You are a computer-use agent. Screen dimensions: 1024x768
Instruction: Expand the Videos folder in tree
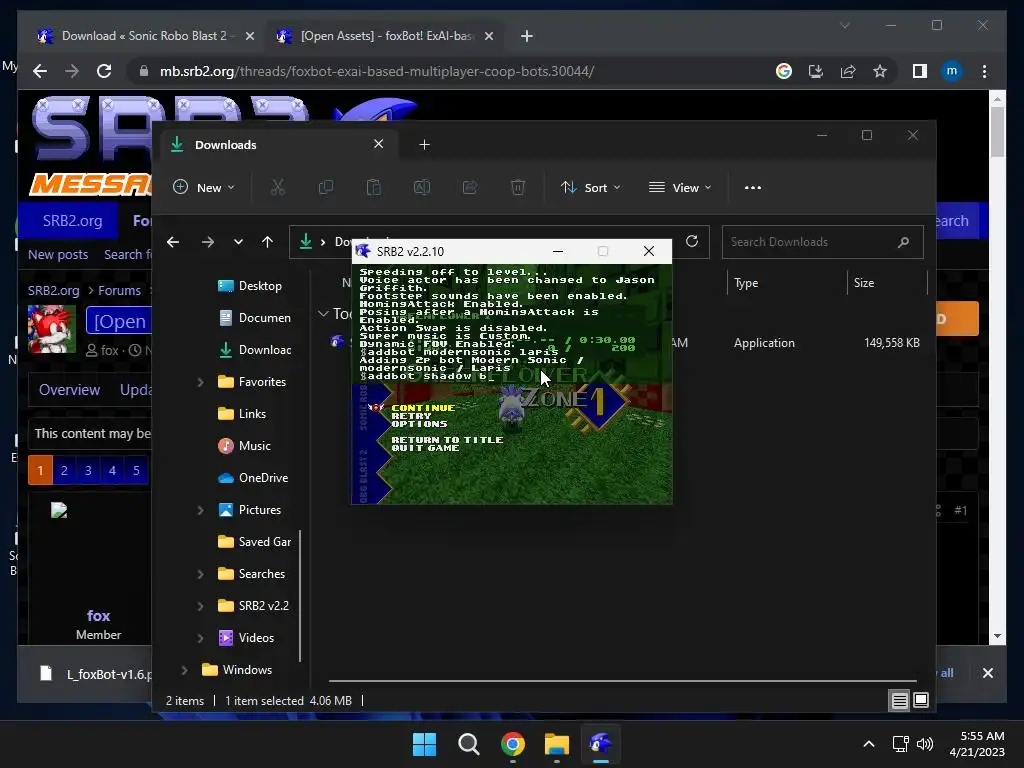pos(200,638)
